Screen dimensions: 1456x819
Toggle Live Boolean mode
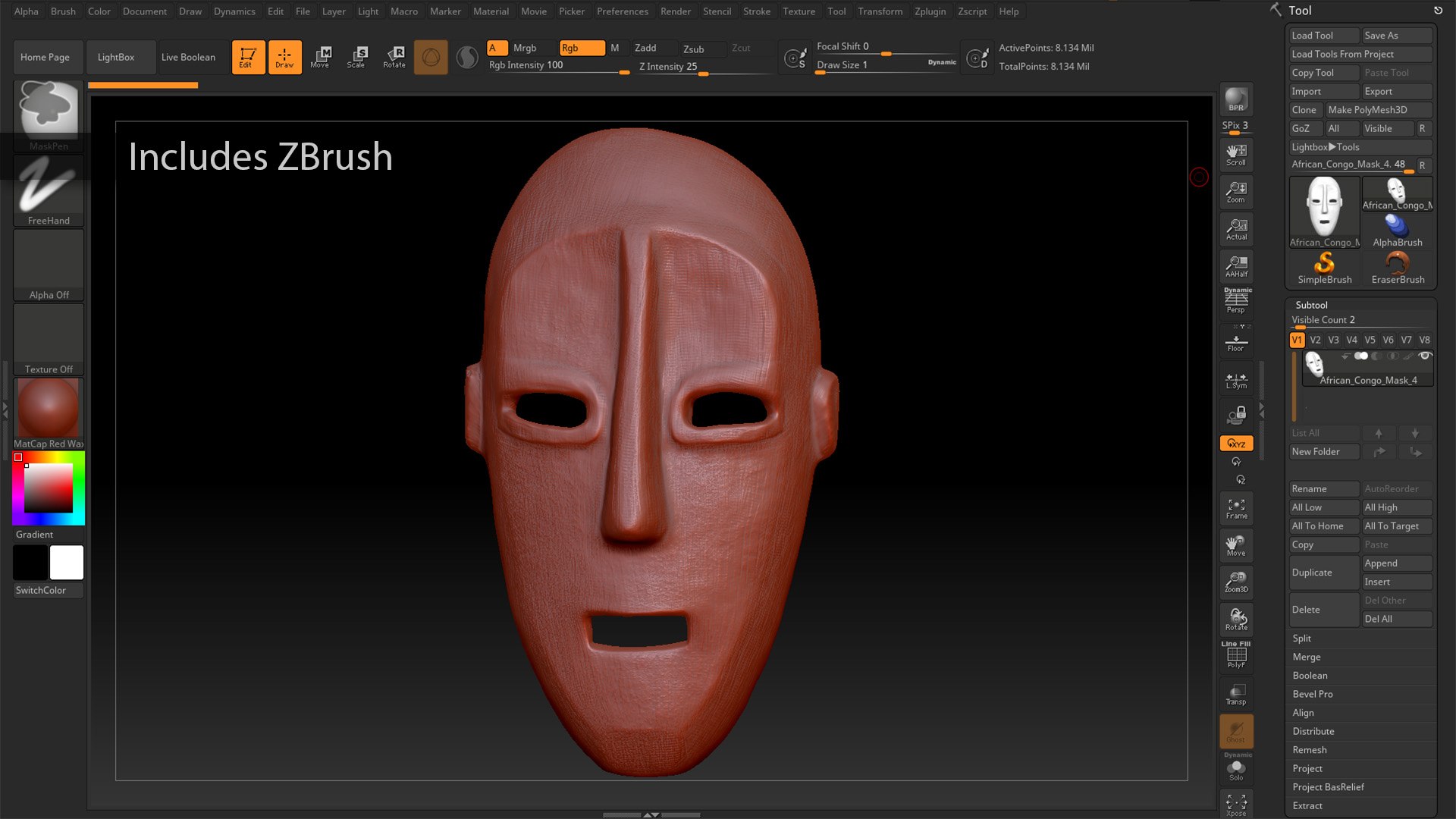[x=188, y=57]
